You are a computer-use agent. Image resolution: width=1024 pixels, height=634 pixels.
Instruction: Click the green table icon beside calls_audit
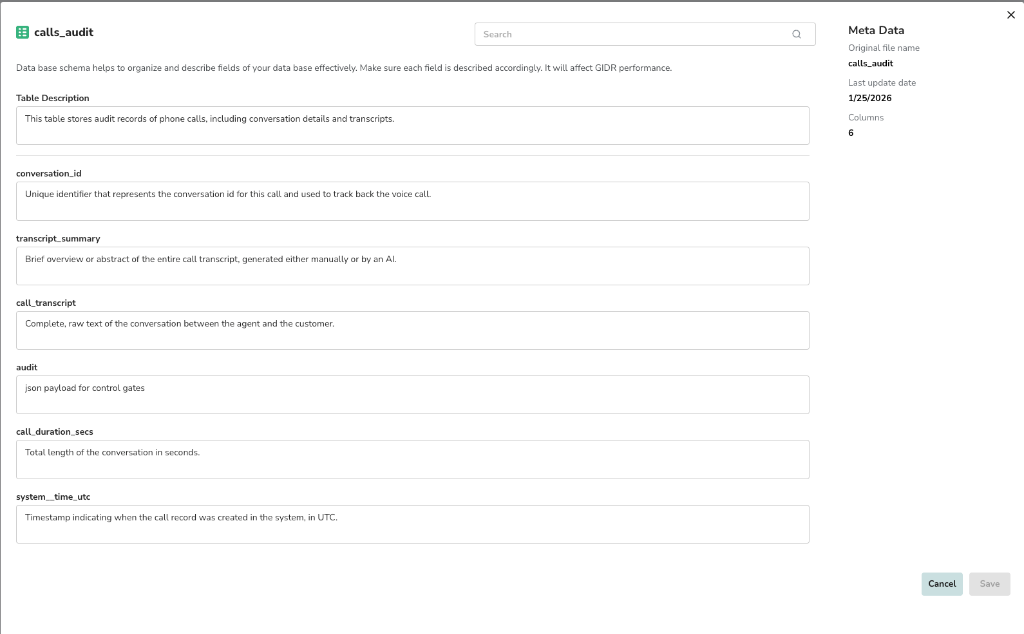tap(21, 31)
